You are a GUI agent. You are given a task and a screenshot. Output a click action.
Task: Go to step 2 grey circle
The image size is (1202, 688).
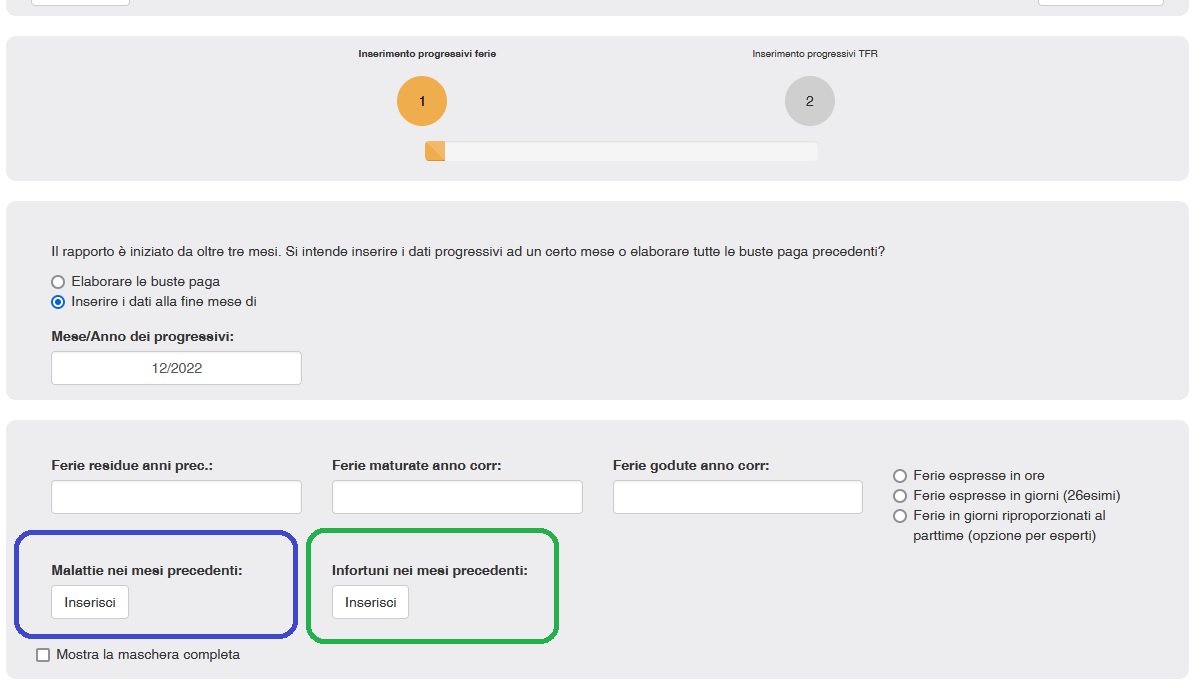809,101
